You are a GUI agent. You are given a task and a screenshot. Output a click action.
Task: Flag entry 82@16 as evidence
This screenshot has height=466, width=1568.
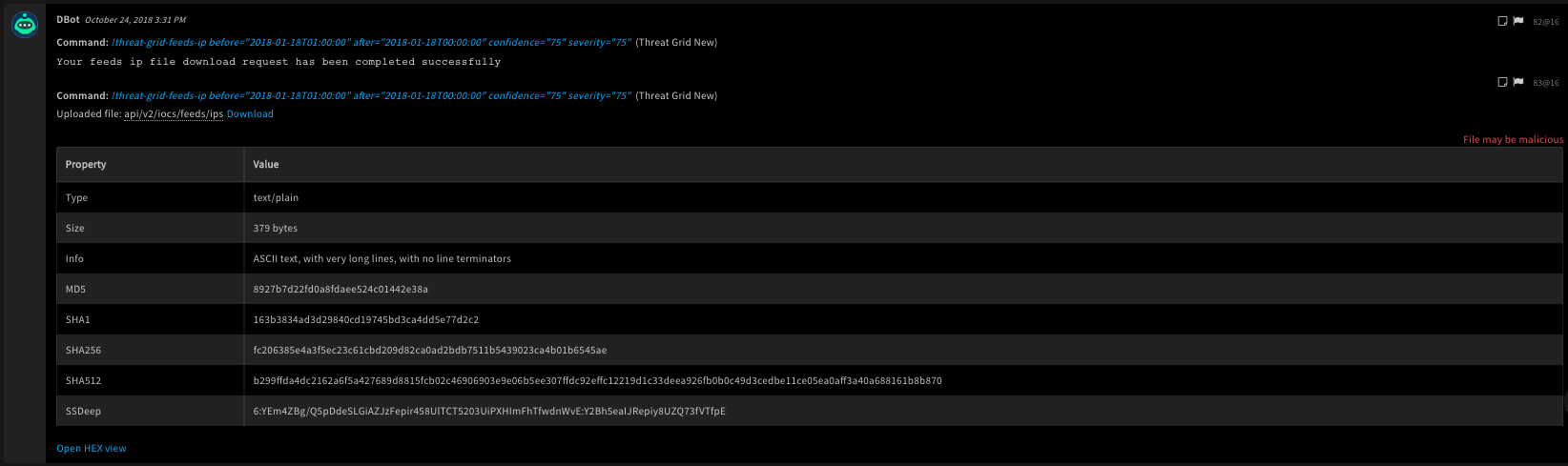click(x=1518, y=21)
